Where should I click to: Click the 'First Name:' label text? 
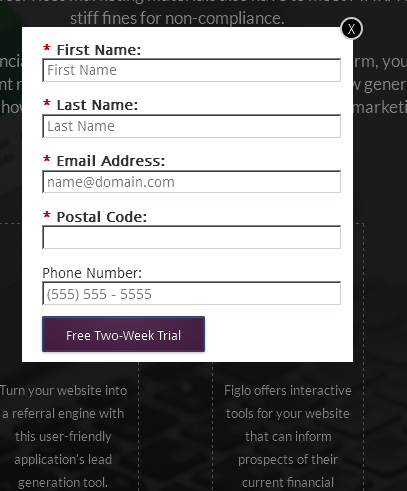coord(99,50)
